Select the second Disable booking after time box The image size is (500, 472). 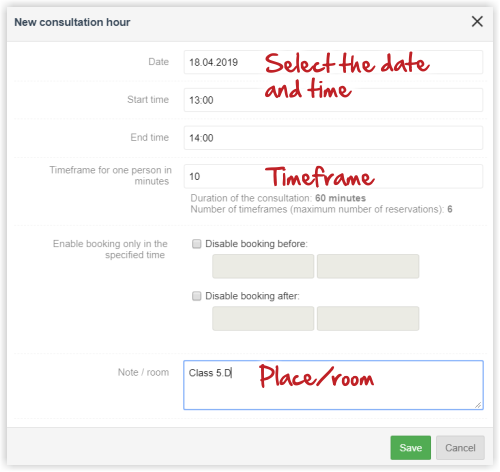pos(368,318)
